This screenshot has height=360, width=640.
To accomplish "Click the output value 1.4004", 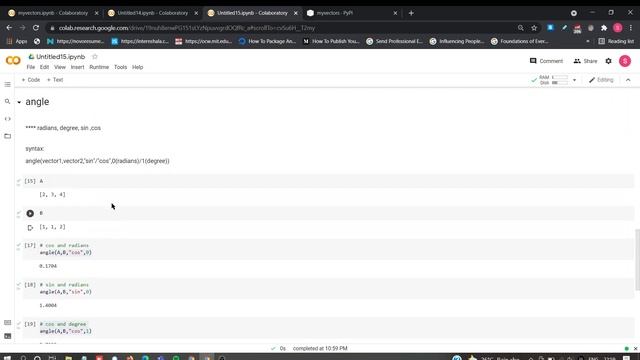I will (x=48, y=305).
